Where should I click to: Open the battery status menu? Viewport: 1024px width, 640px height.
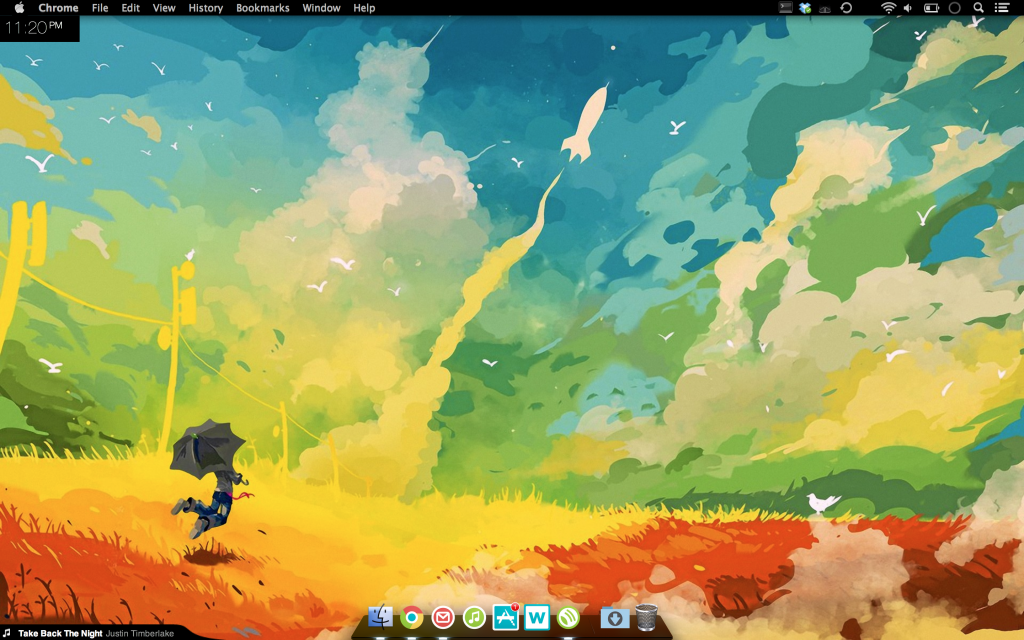[x=931, y=8]
